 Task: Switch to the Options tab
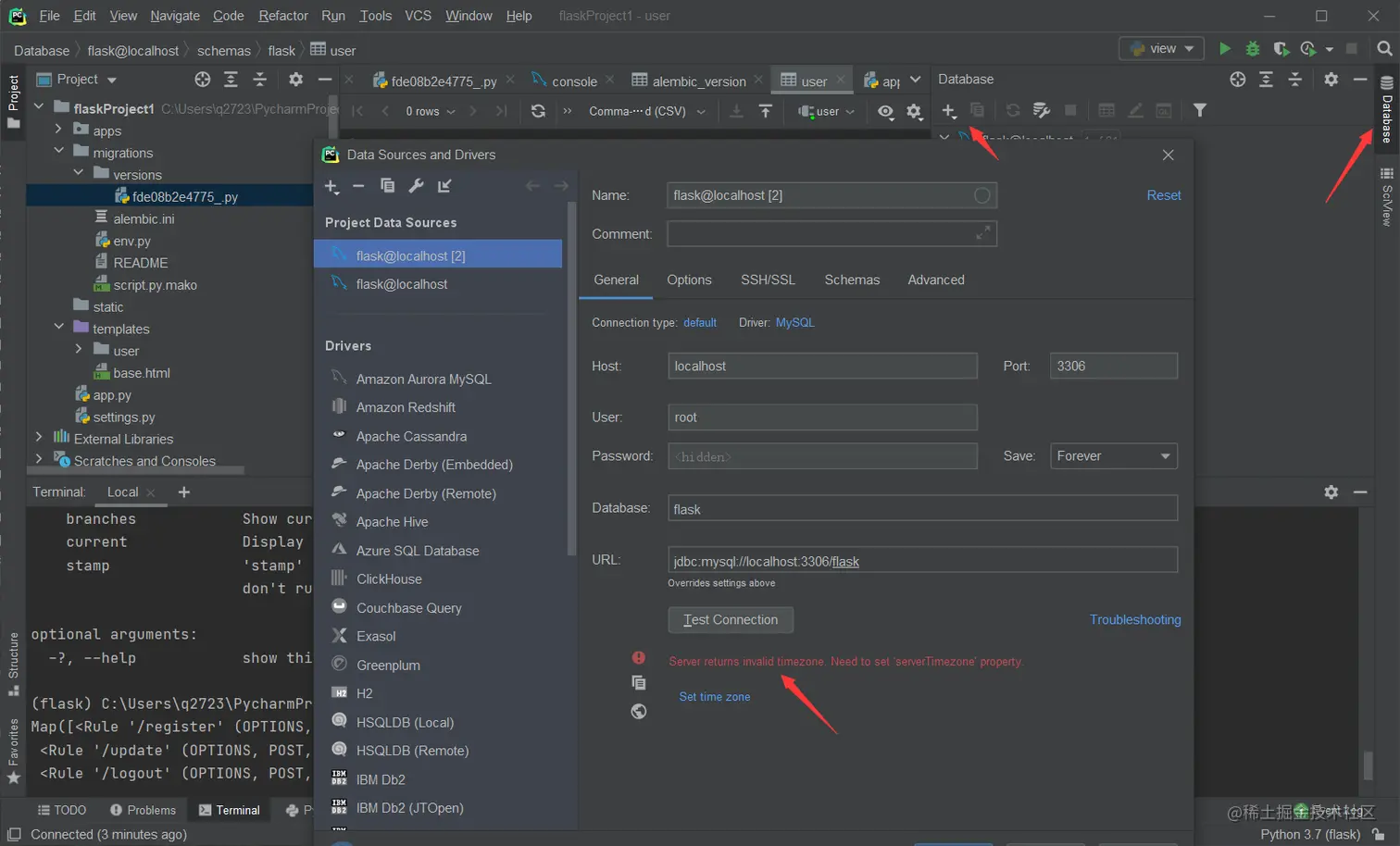pyautogui.click(x=689, y=280)
